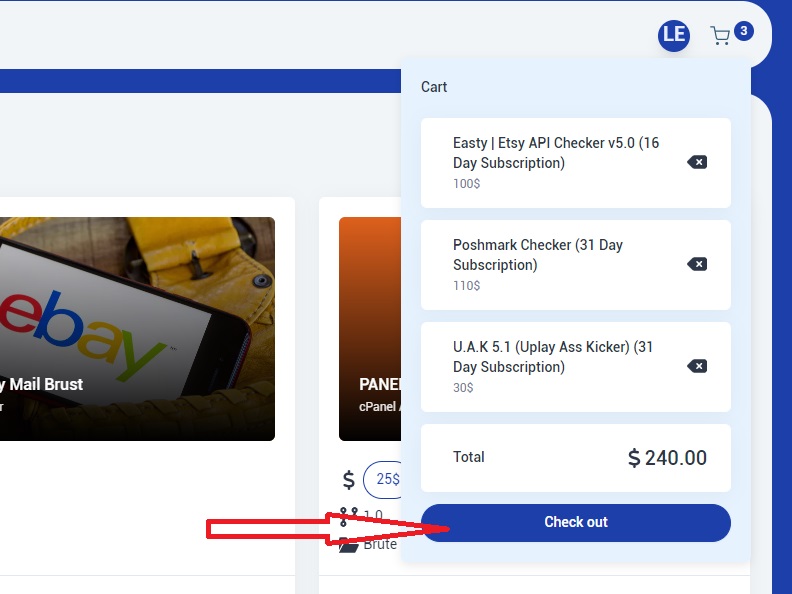792x594 pixels.
Task: Click the Cart panel heading
Action: pyautogui.click(x=434, y=87)
